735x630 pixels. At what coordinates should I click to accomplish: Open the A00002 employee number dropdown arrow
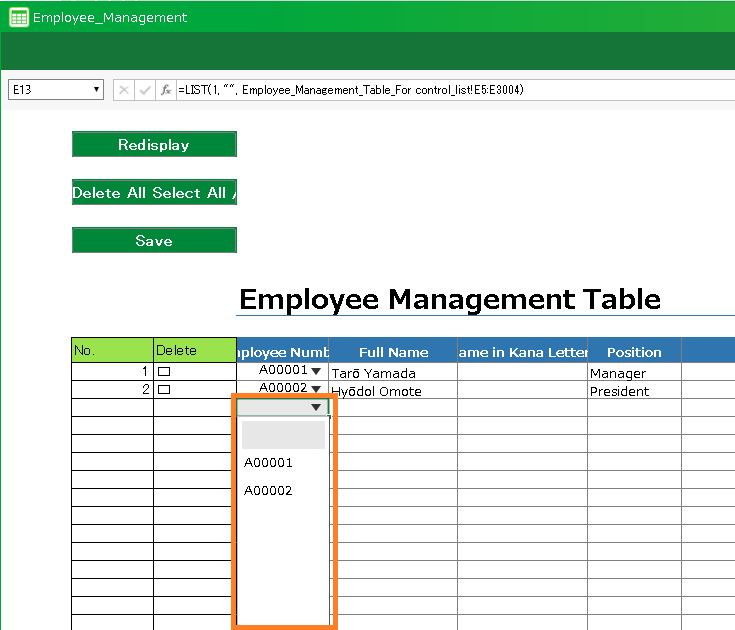316,390
